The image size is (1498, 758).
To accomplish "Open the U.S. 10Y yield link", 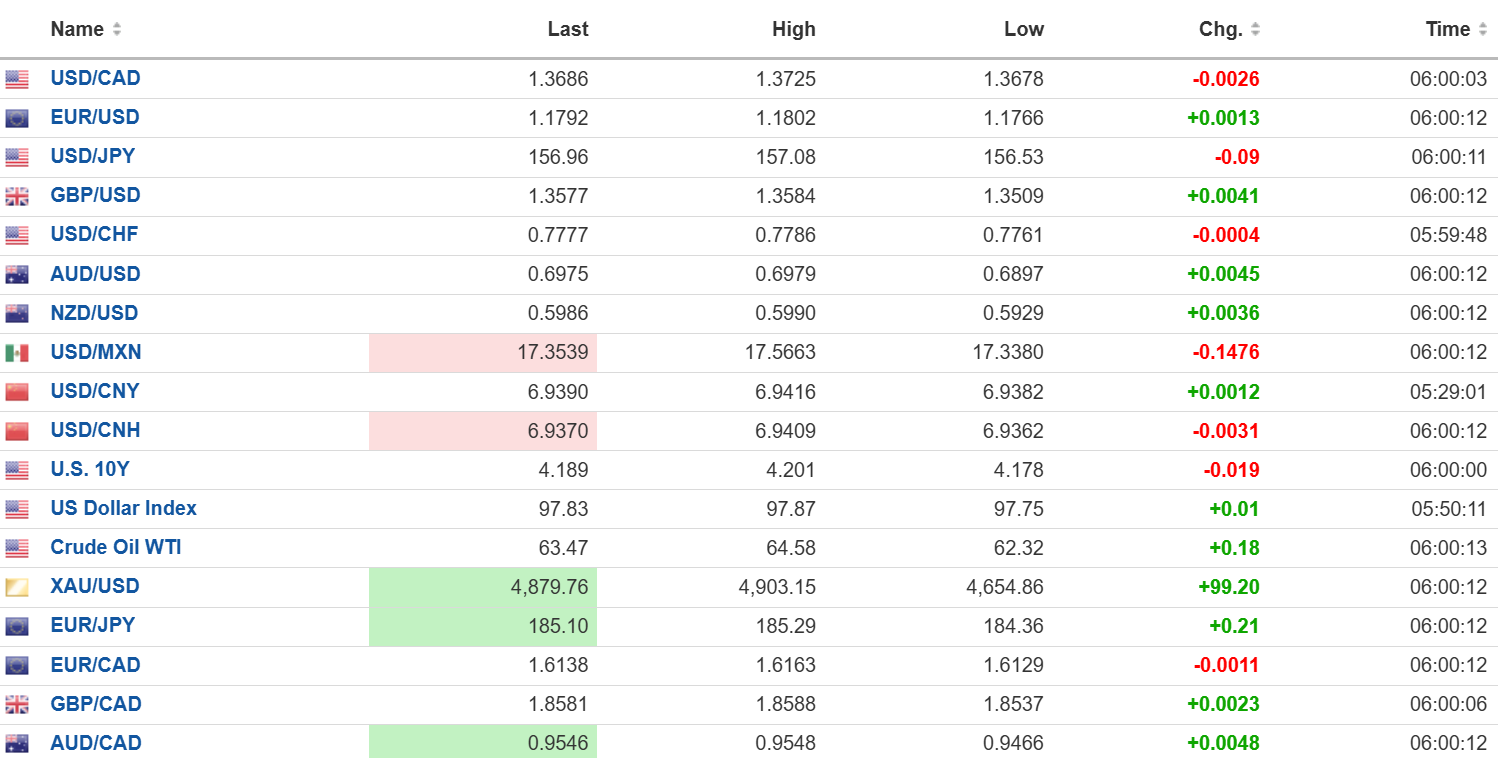I will (x=89, y=469).
